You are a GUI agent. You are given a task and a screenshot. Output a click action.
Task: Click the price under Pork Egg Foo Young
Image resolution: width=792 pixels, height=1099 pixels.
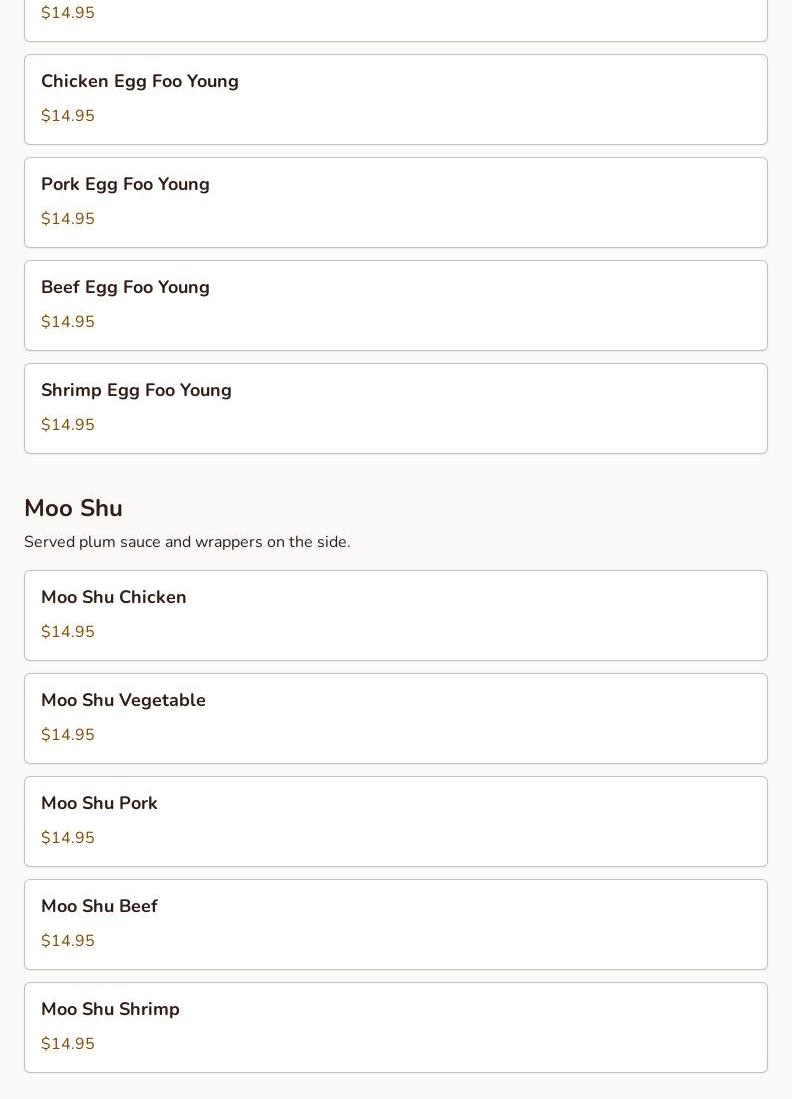click(x=68, y=219)
